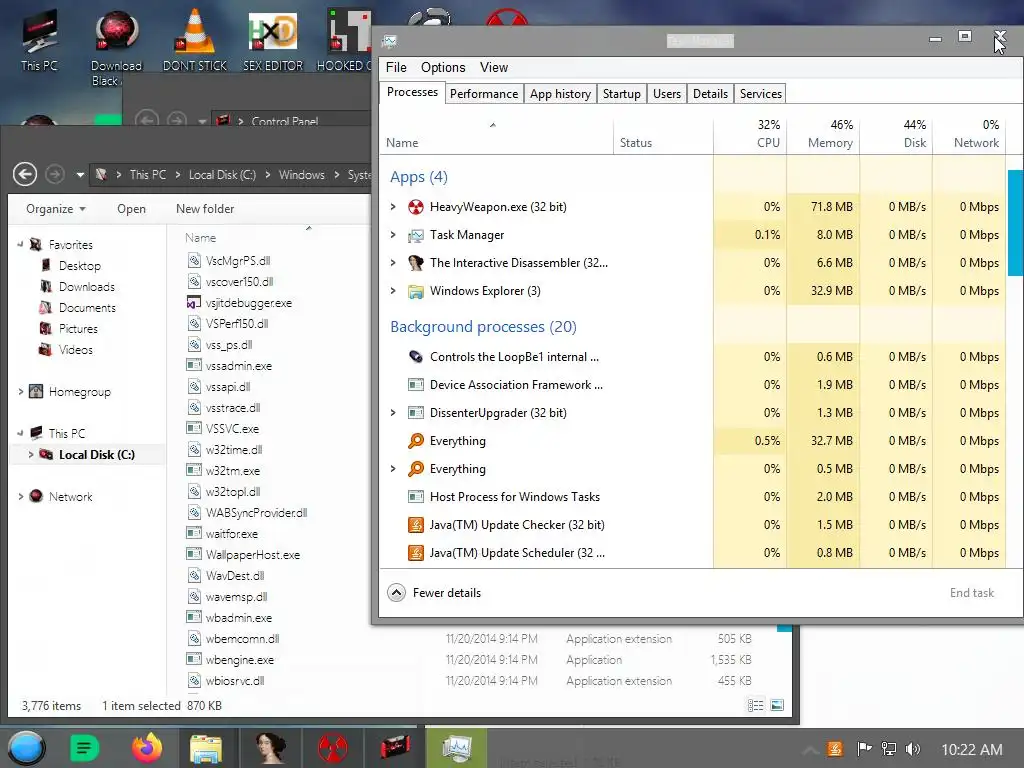Expand the DissenterUpgrader row

[x=393, y=413]
